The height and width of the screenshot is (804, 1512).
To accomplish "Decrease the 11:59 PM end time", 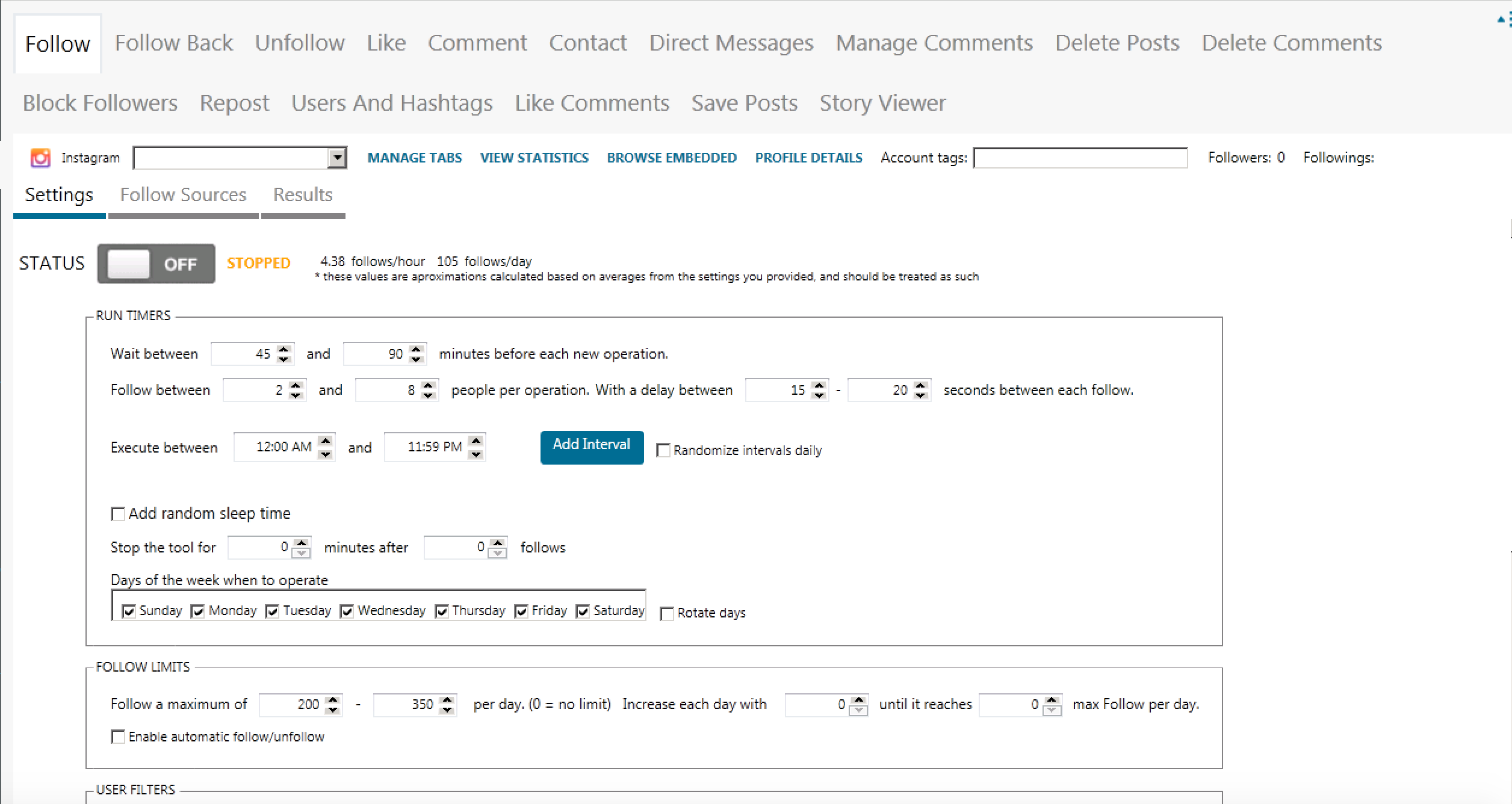I will coord(476,454).
